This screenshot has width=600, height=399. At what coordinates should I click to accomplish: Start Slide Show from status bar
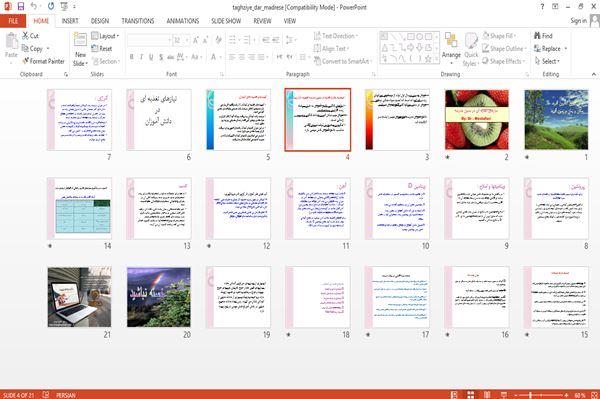[504, 395]
